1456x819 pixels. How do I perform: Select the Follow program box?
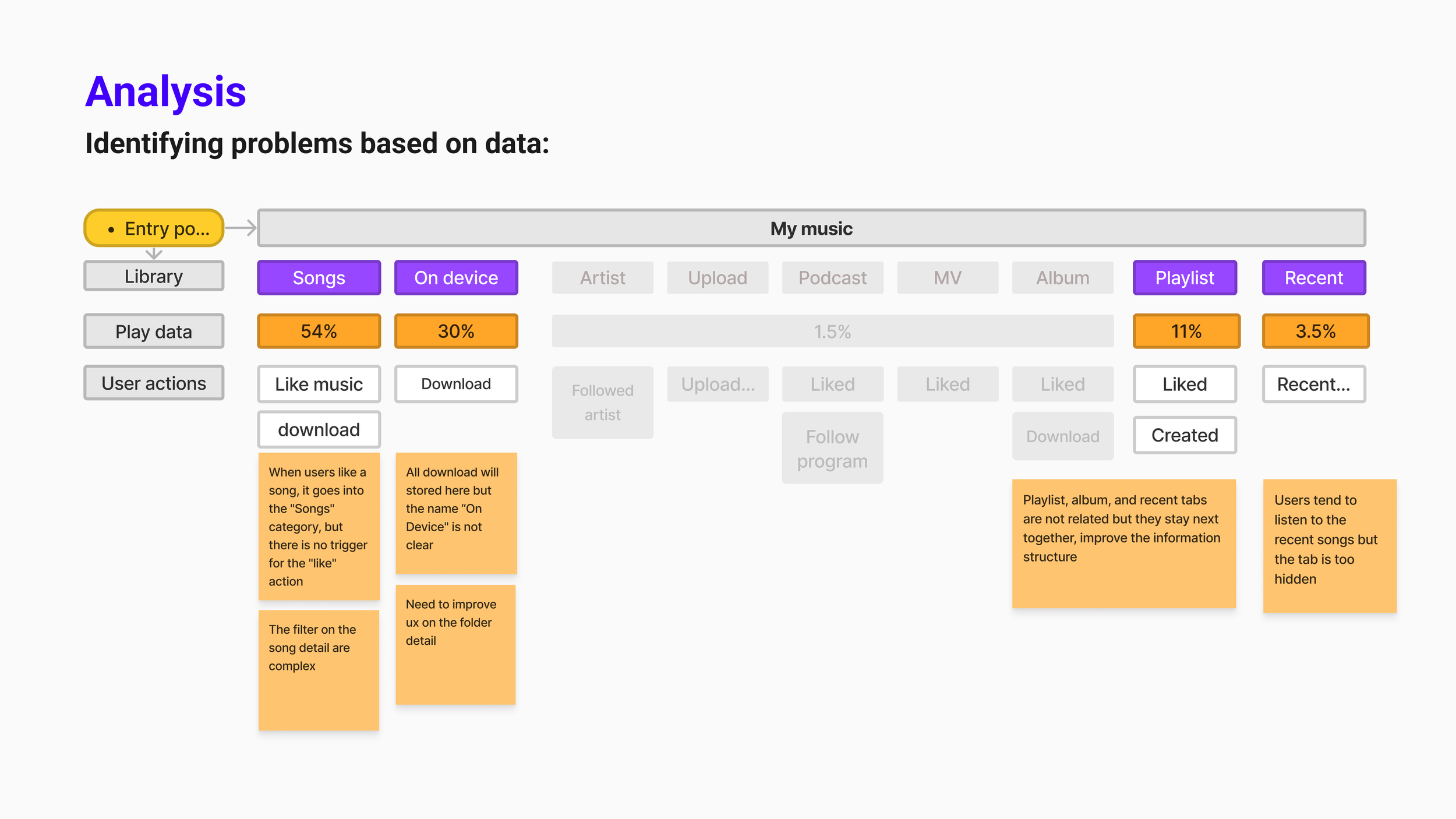coord(832,449)
